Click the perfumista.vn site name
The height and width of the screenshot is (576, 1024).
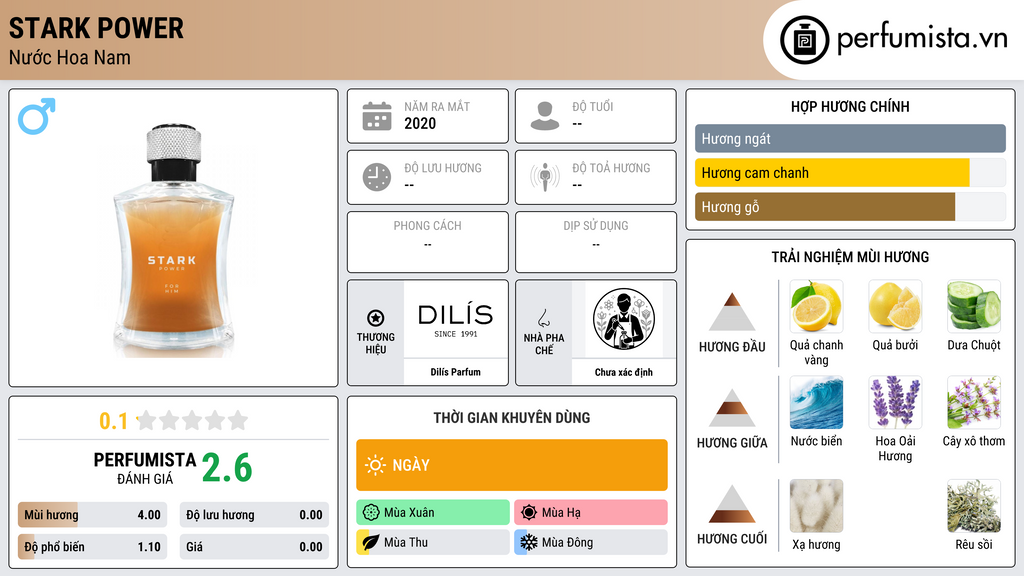pos(922,38)
